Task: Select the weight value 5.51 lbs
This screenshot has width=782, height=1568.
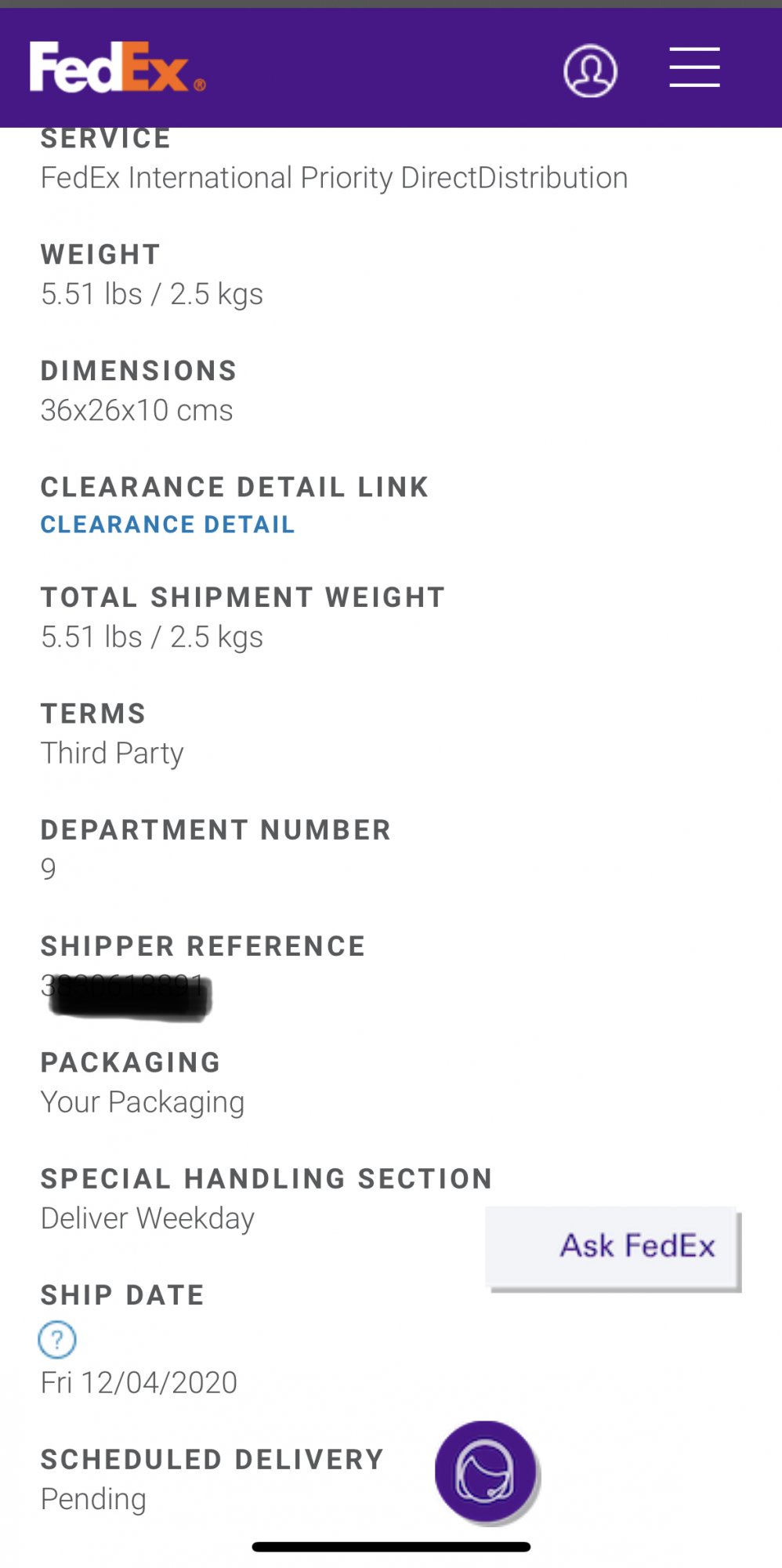Action: click(x=92, y=294)
